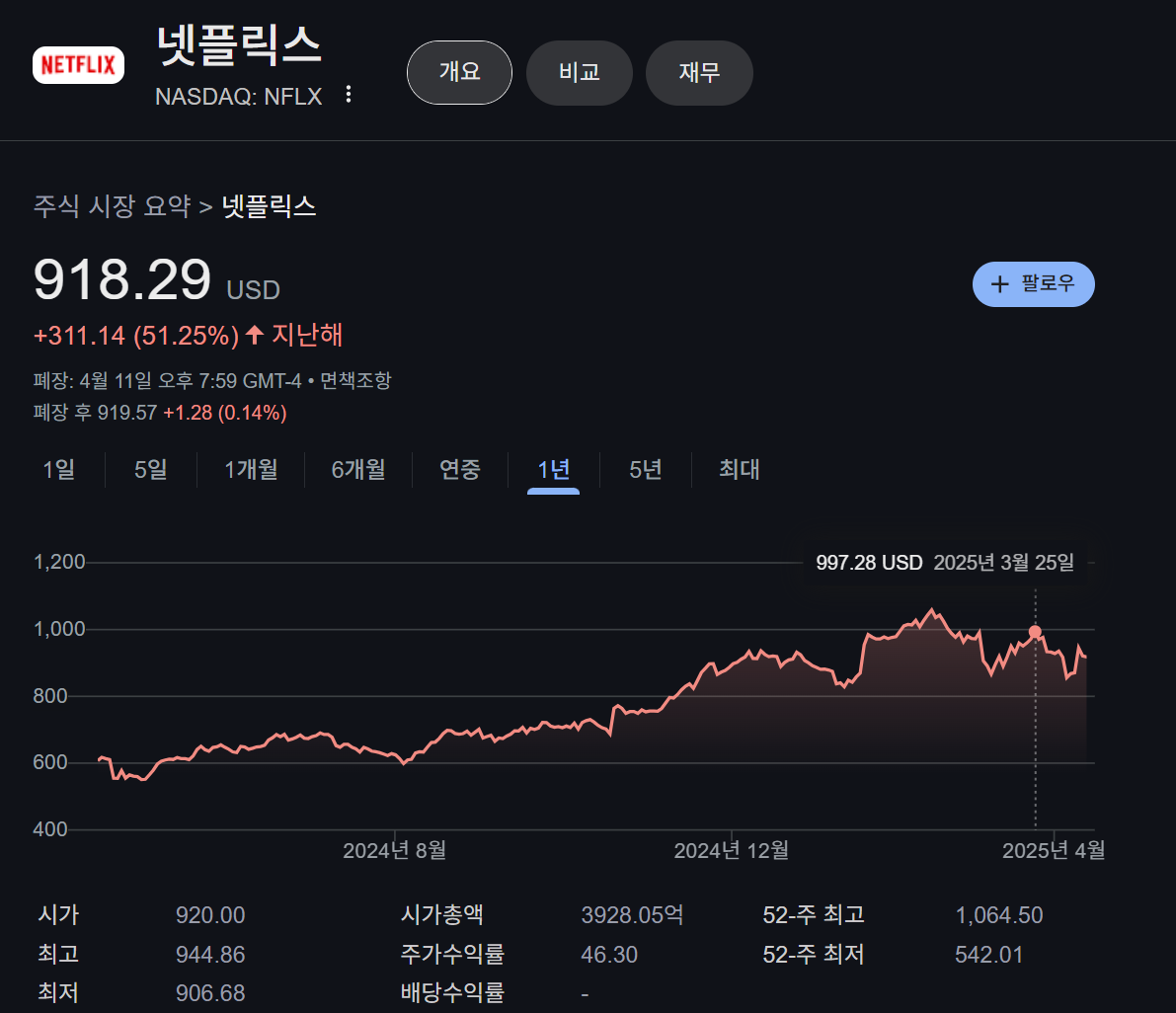
Task: Click the highlighted data point on the chart
Action: tap(1035, 632)
